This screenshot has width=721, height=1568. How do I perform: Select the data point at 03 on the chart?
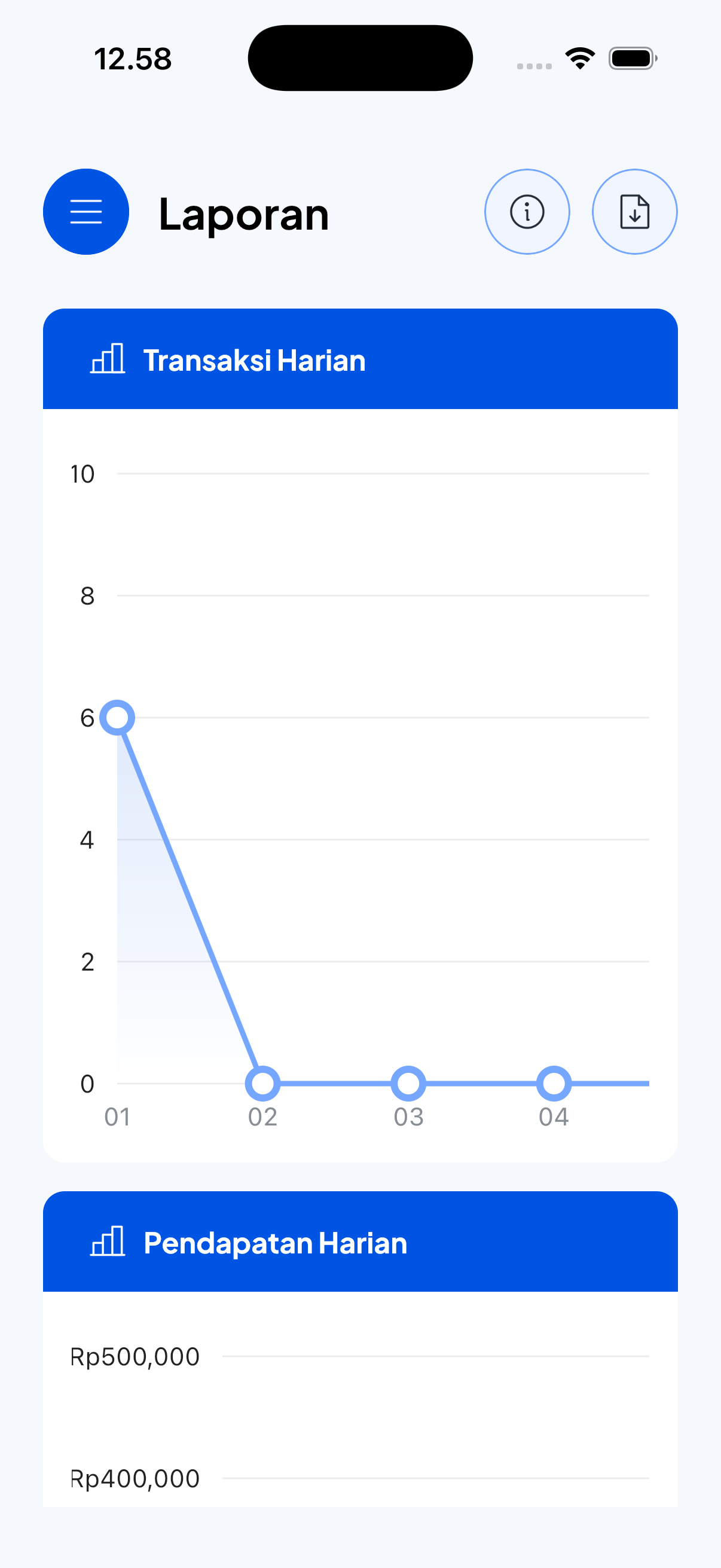tap(408, 1083)
